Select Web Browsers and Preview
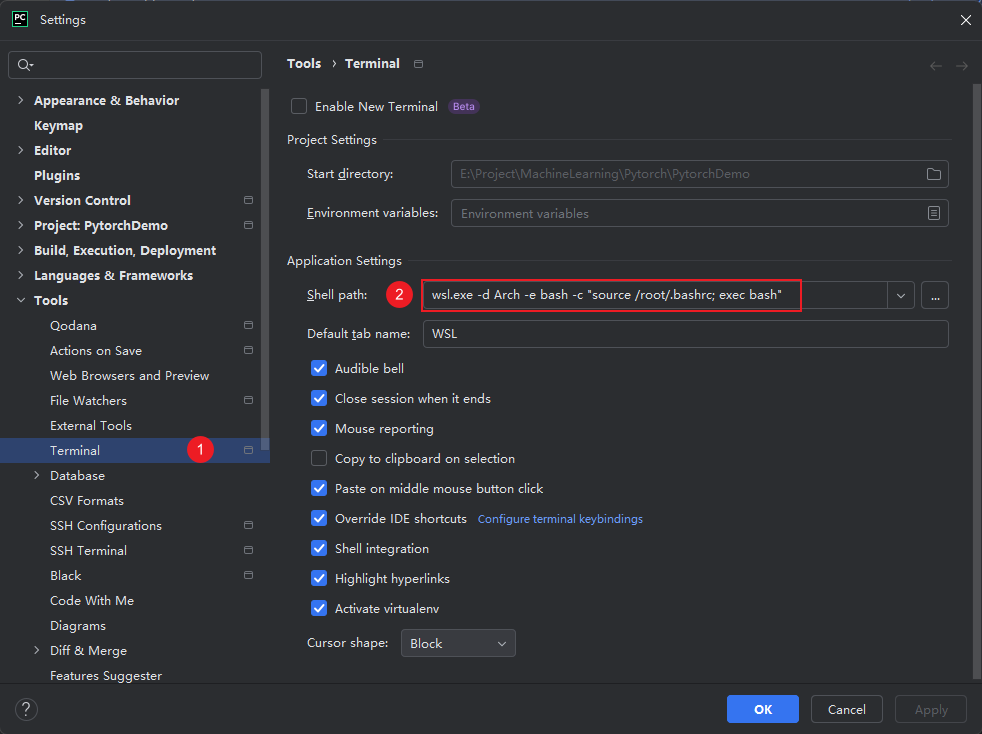The image size is (982, 734). click(130, 376)
